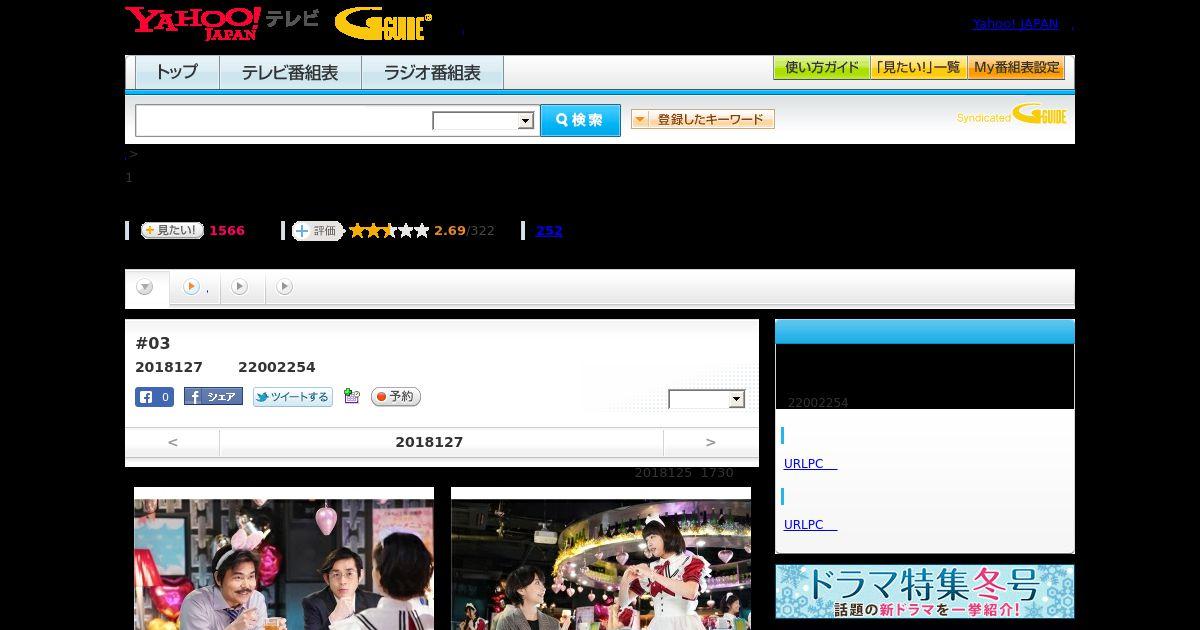Switch to ラジオ番組表 tab

(x=432, y=72)
